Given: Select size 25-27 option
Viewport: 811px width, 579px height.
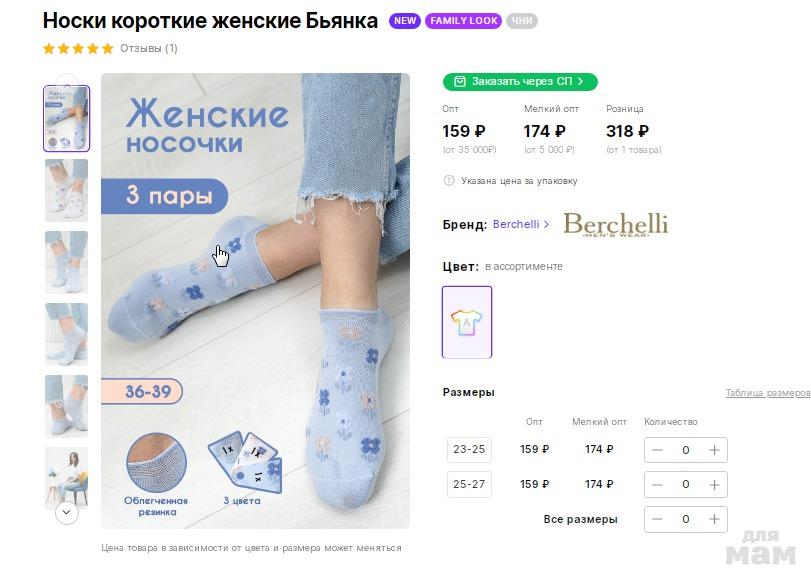Looking at the screenshot, I should pyautogui.click(x=469, y=485).
